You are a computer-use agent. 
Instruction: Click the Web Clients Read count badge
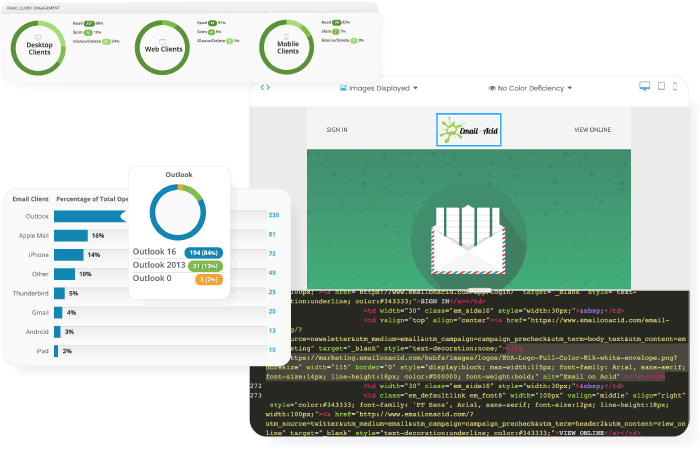(x=212, y=23)
